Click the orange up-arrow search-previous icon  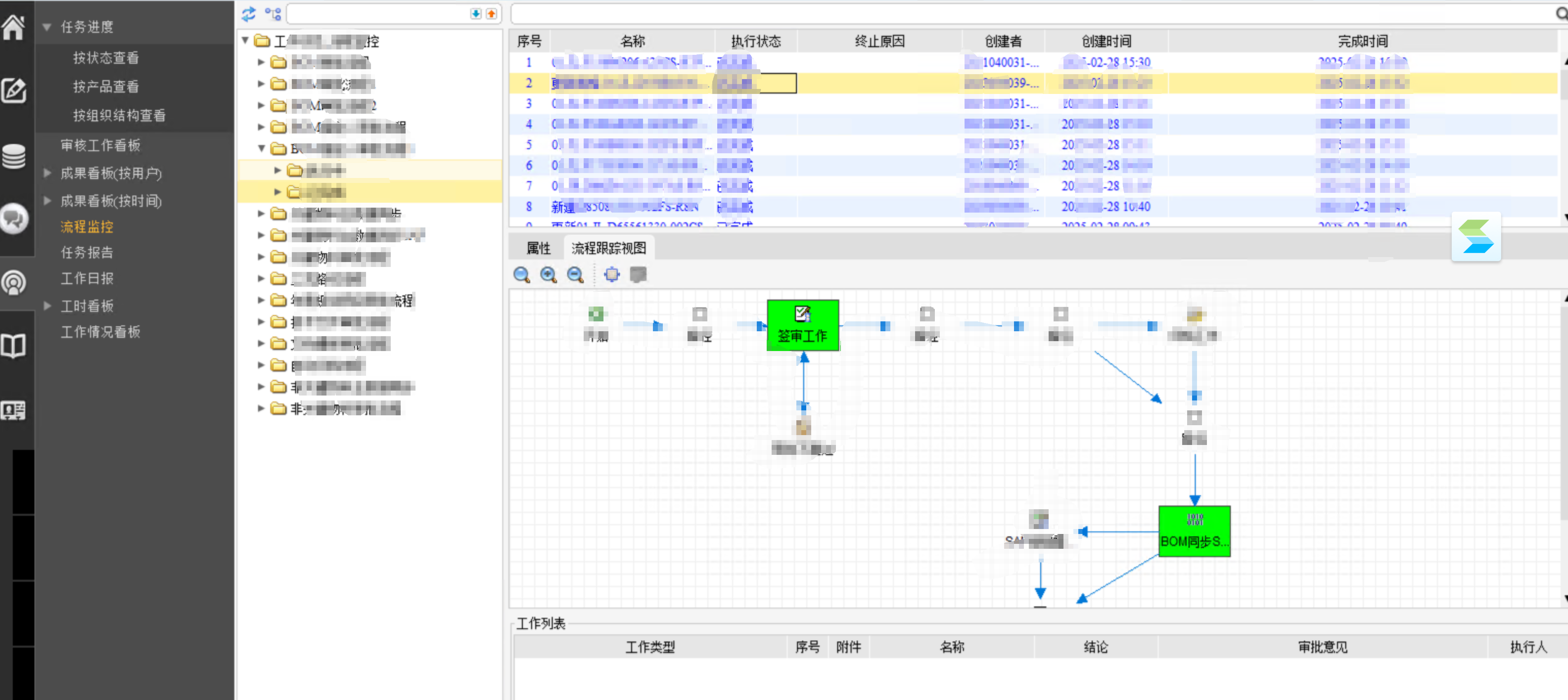[491, 13]
